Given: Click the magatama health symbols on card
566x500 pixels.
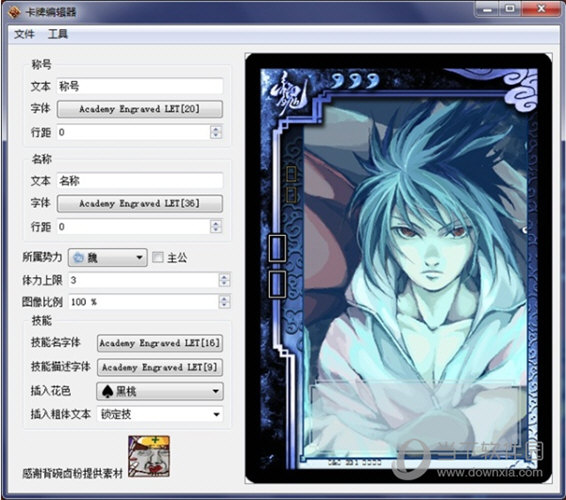Looking at the screenshot, I should pos(355,81).
